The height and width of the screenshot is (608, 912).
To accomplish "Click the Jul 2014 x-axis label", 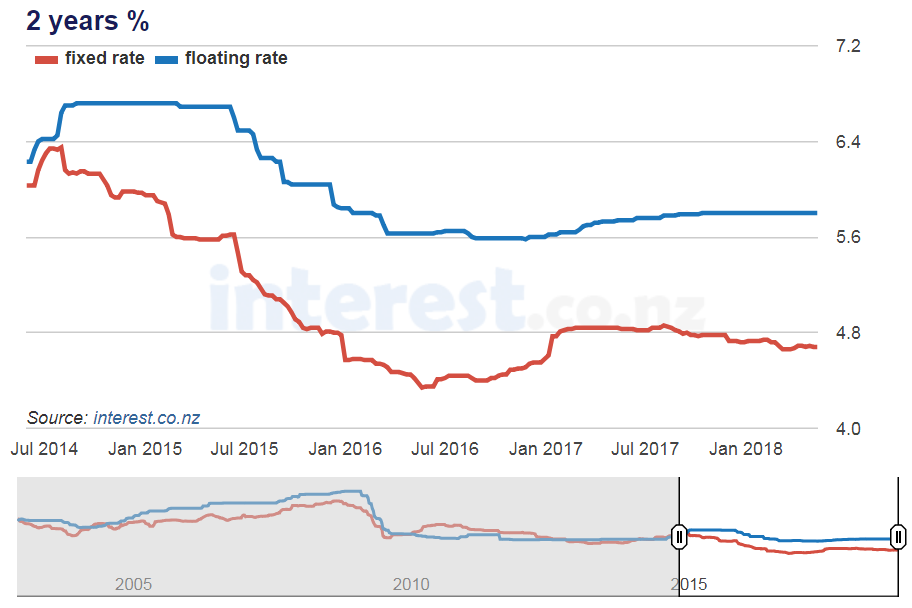I will click(x=44, y=449).
